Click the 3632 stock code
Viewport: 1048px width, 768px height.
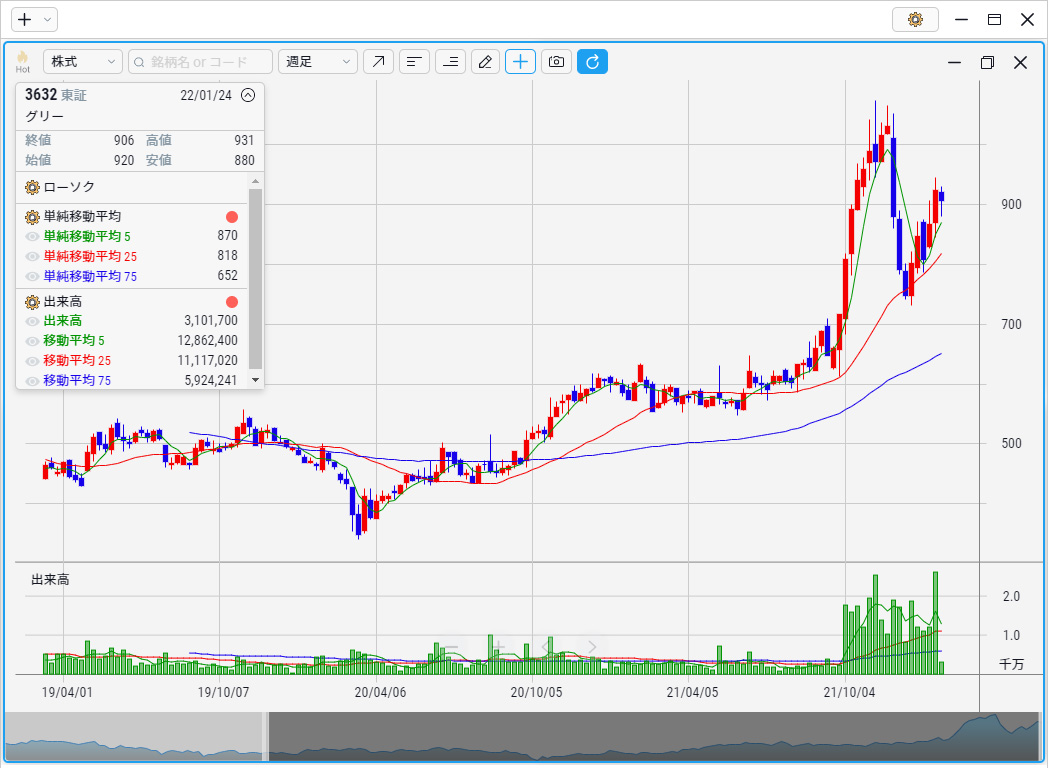[x=41, y=95]
